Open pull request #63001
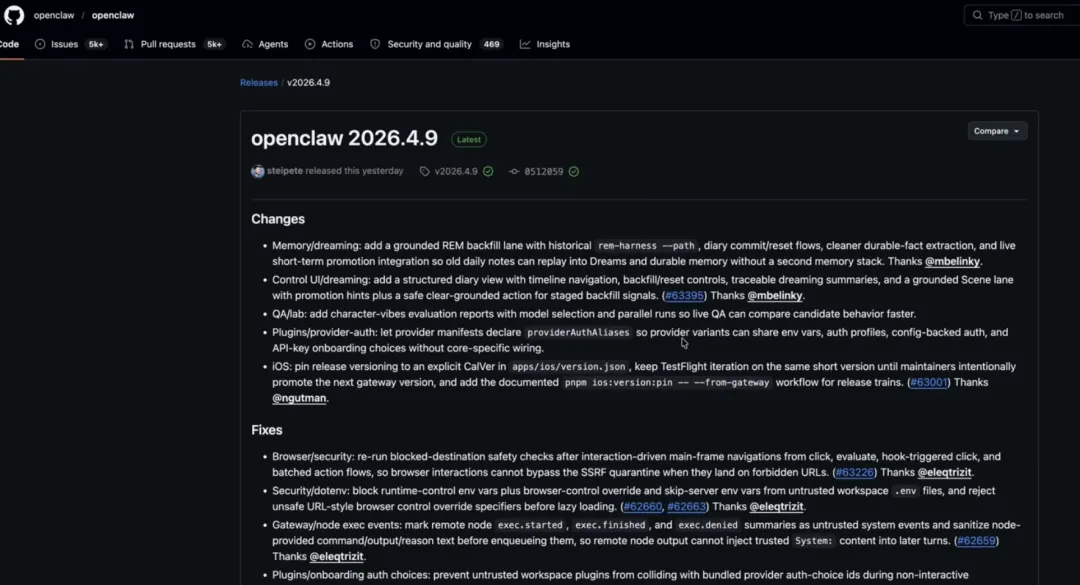The image size is (1080, 585). coord(928,382)
